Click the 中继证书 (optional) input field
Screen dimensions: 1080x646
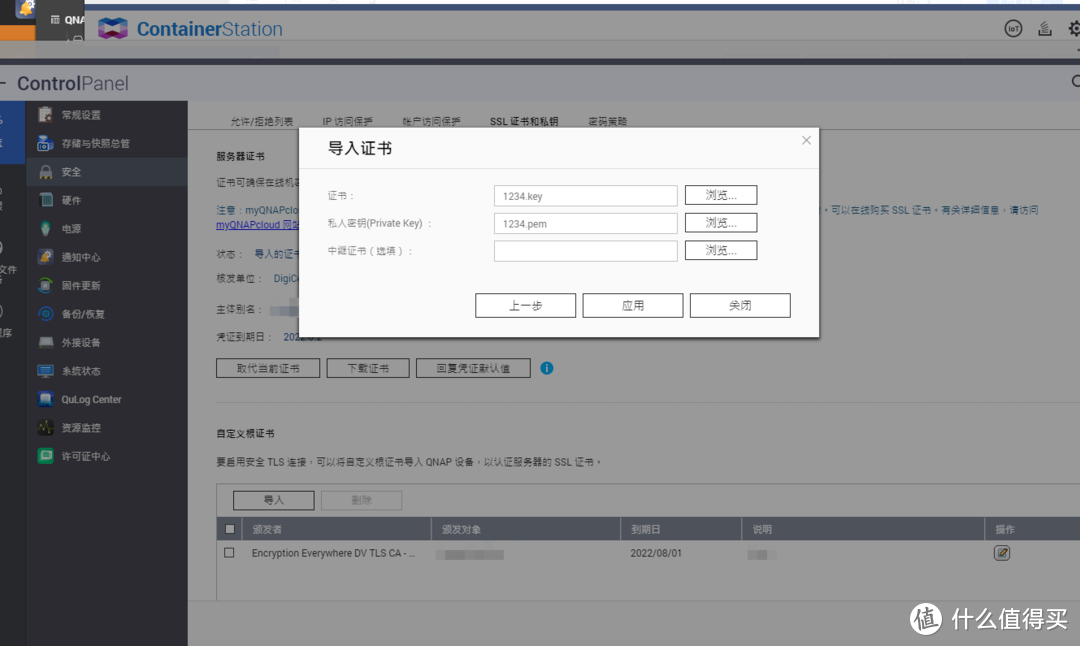pos(585,251)
